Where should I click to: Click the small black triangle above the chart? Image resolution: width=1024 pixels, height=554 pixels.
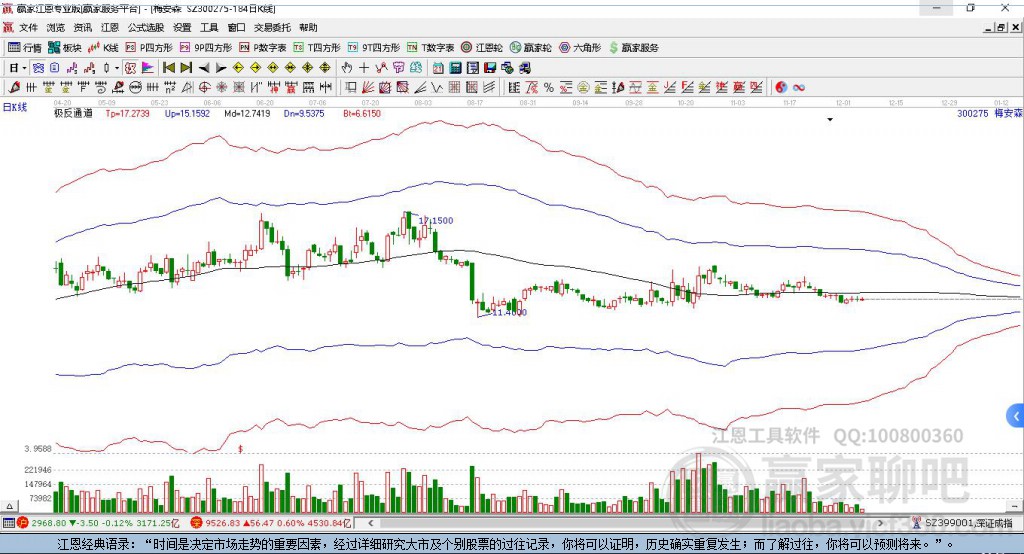click(x=830, y=120)
